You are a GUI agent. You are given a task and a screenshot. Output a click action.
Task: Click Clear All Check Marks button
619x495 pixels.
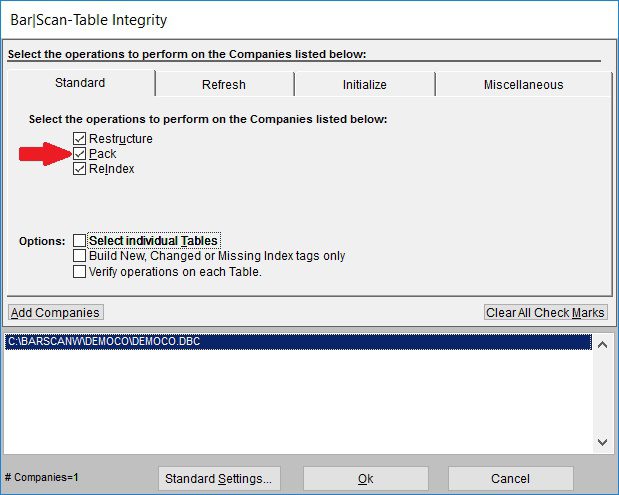tap(546, 312)
